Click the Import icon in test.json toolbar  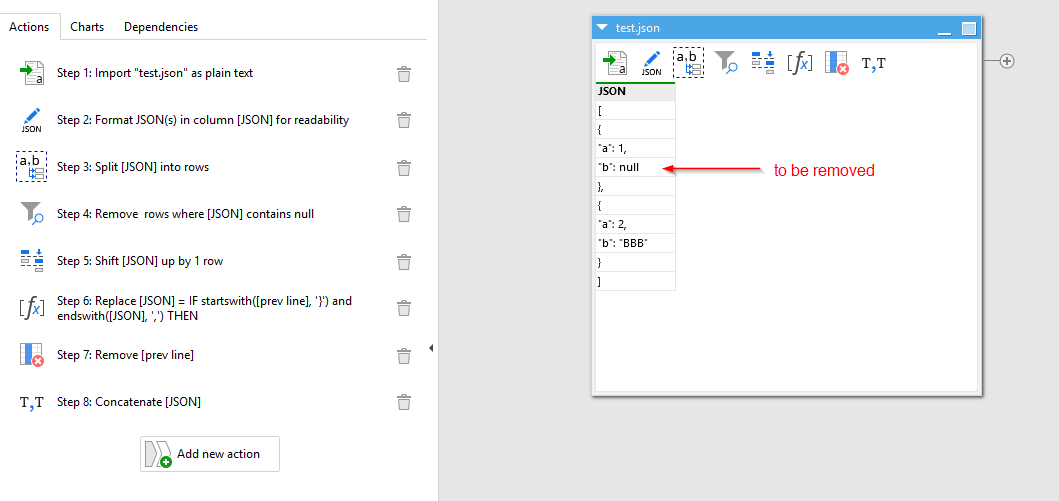[615, 62]
